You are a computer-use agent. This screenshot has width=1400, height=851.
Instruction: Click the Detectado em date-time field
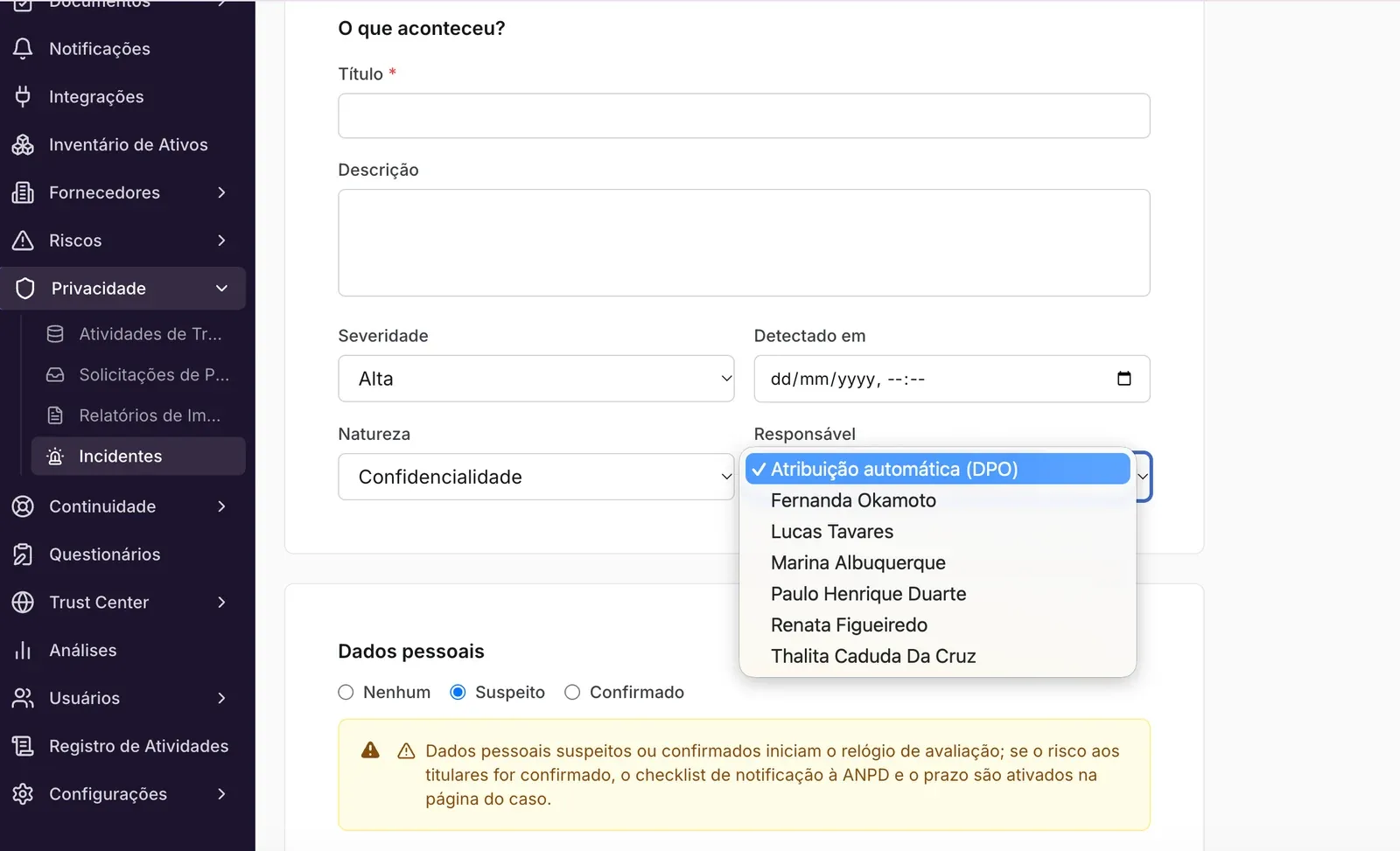952,379
